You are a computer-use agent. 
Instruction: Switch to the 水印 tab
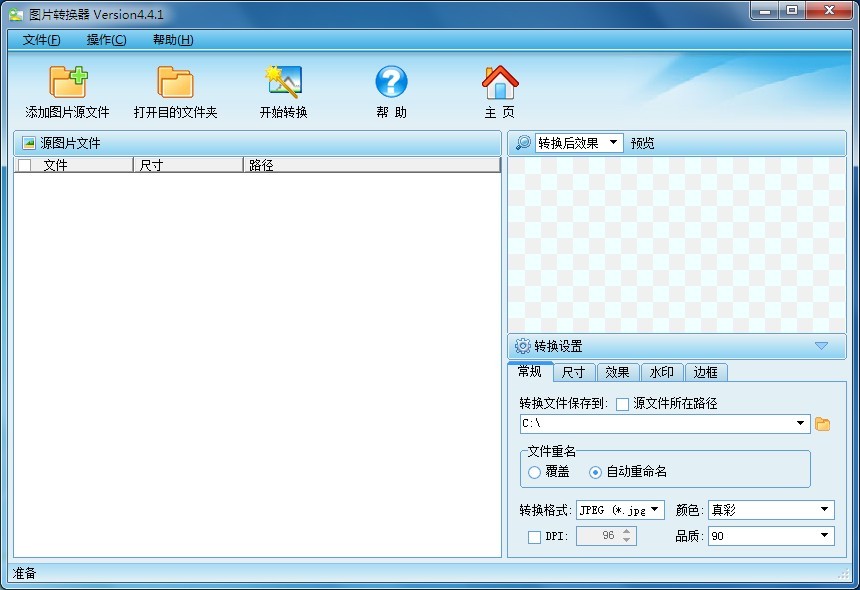point(661,372)
